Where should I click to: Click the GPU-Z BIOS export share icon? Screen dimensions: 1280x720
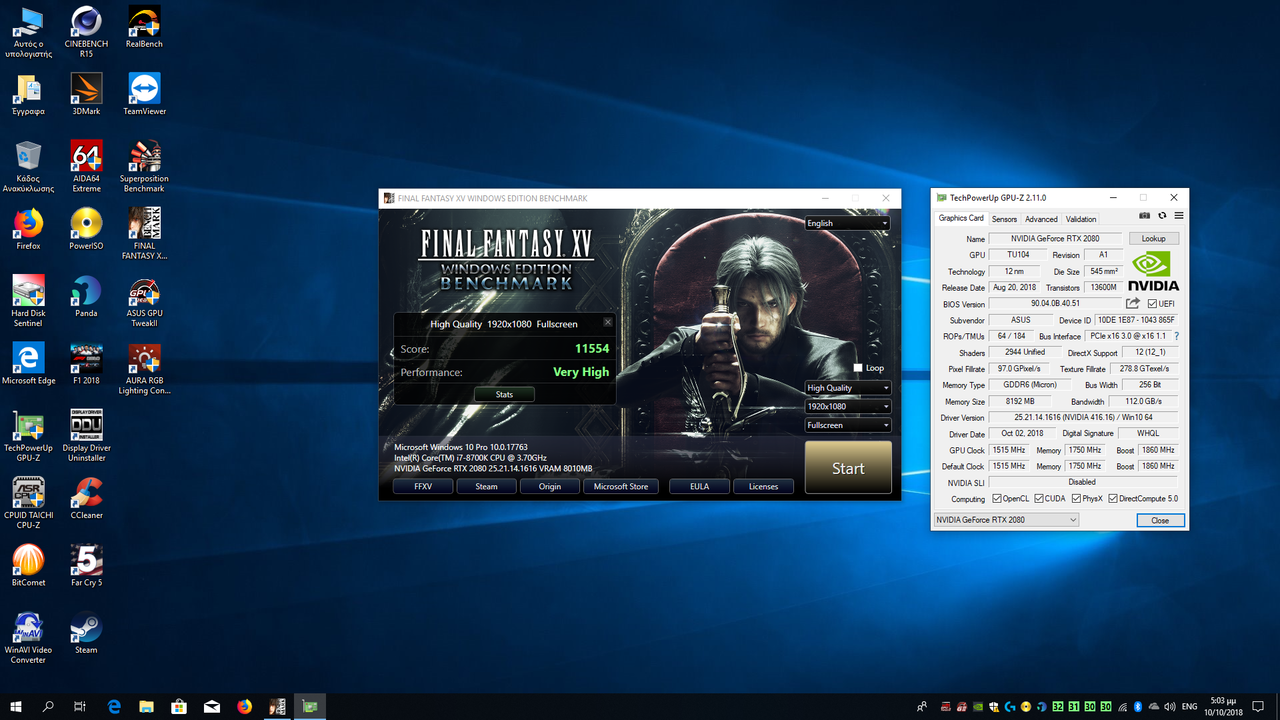tap(1133, 303)
